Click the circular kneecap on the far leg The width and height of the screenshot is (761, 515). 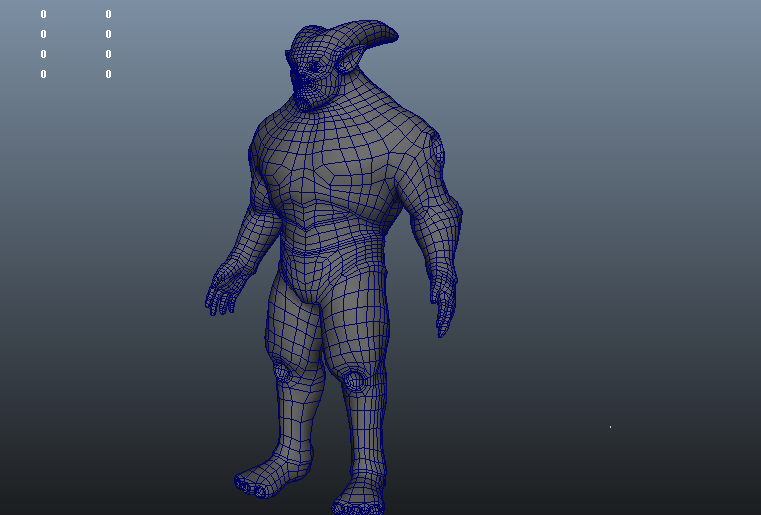(282, 373)
